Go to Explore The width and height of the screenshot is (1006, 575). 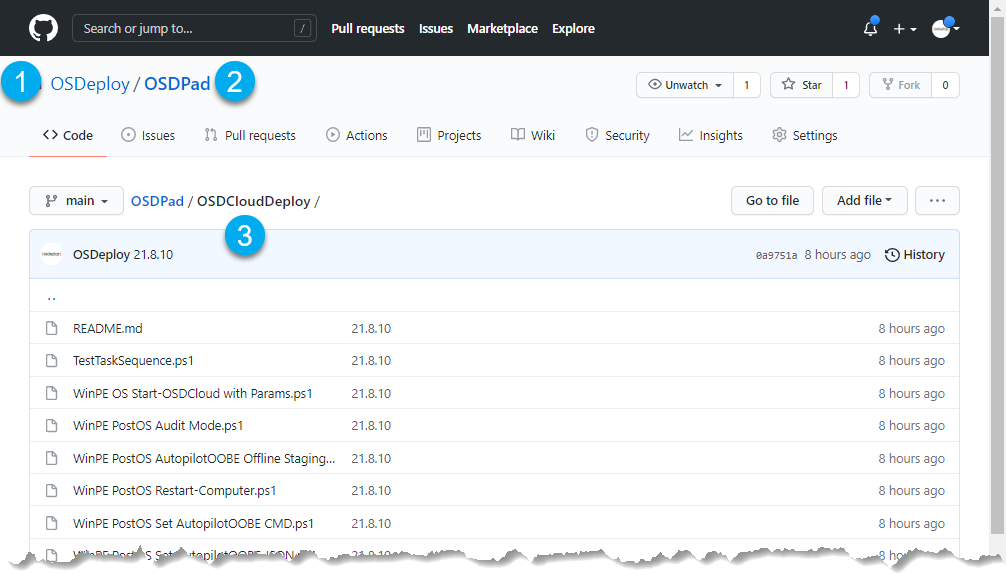tap(573, 28)
